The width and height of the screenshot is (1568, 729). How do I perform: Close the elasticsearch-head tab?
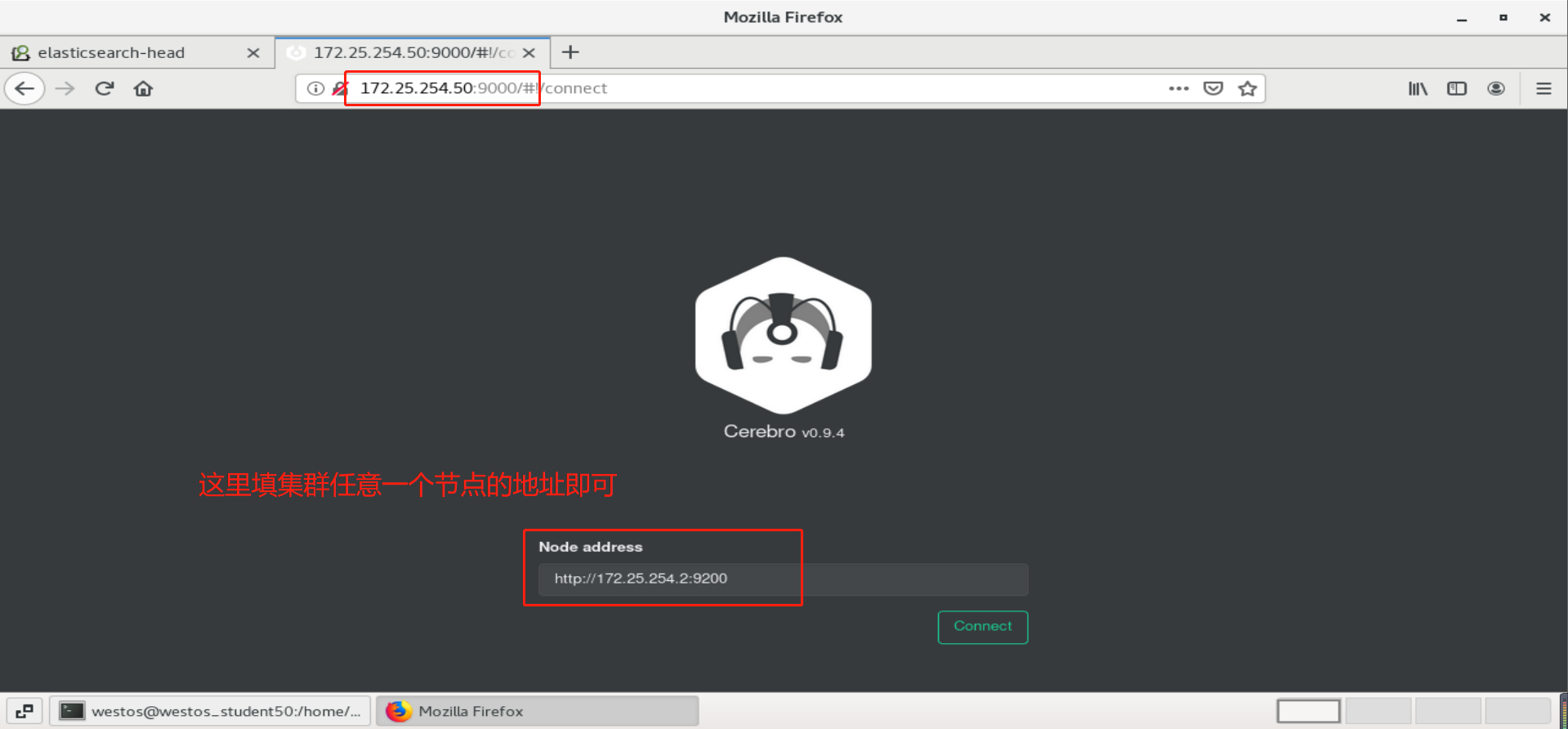pos(253,53)
